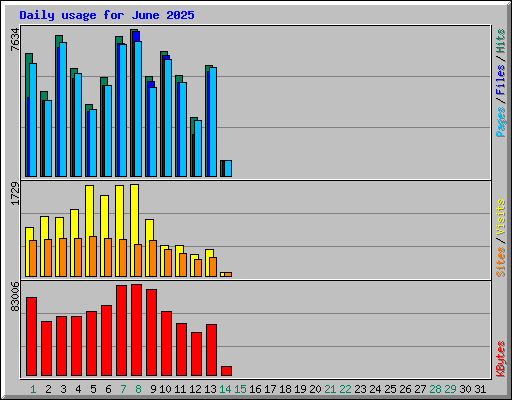Click the KBytes legend label
512x400 pixels.
(501, 359)
